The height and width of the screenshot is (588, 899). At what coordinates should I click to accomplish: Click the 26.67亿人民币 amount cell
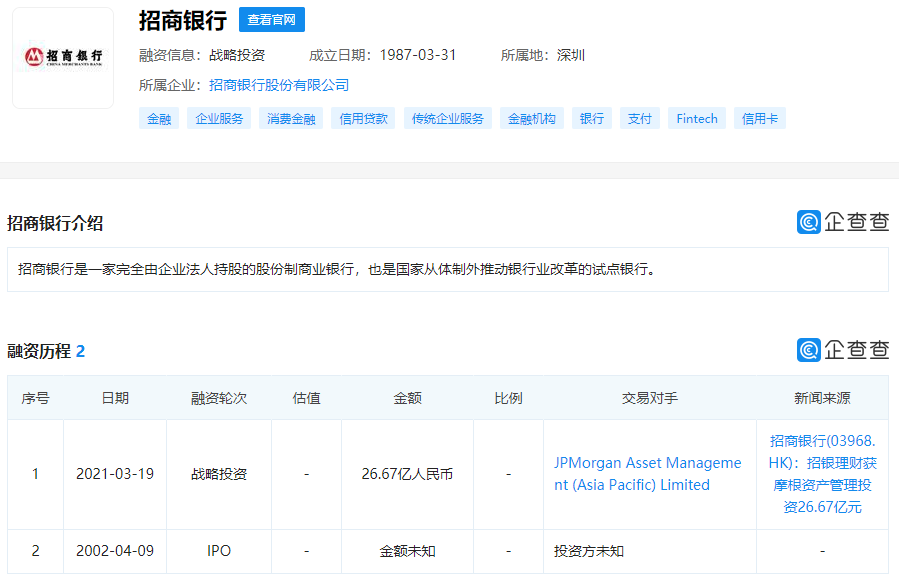[408, 474]
